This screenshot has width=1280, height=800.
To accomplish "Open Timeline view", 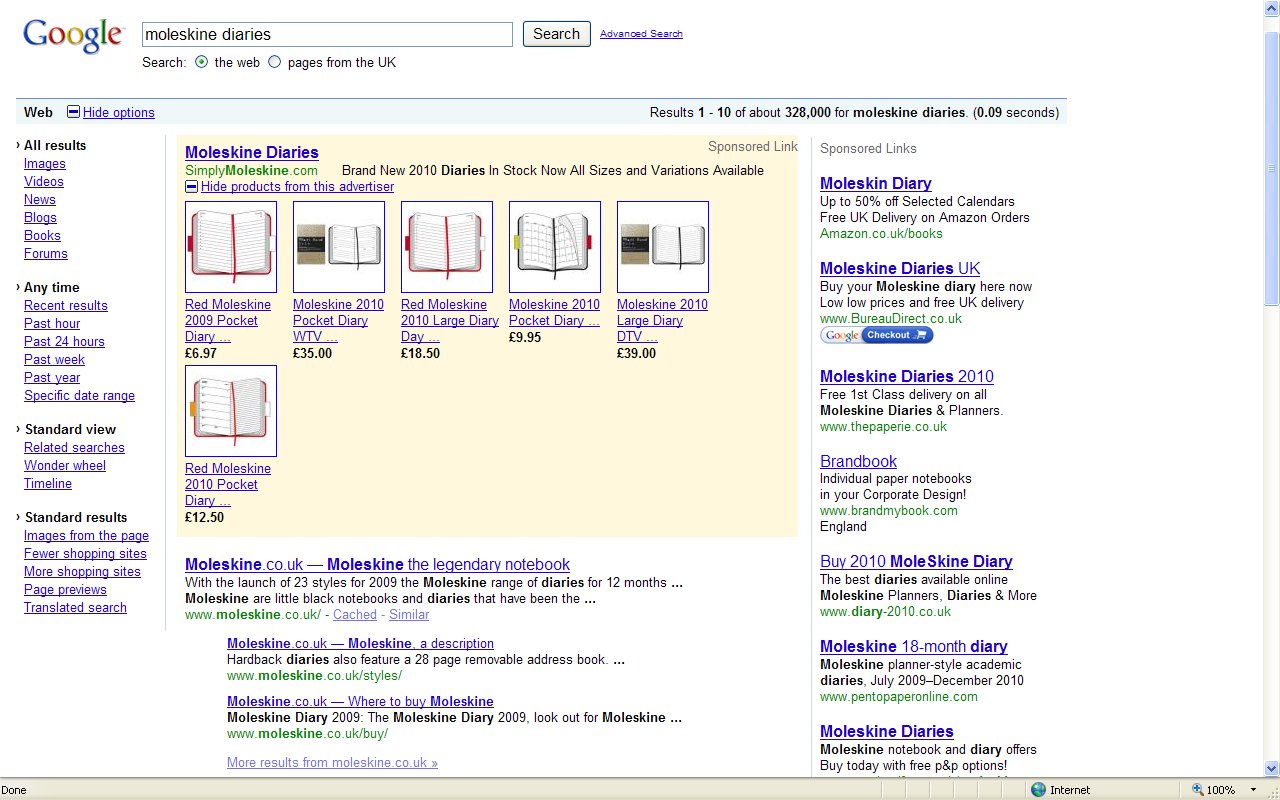I will [x=48, y=484].
